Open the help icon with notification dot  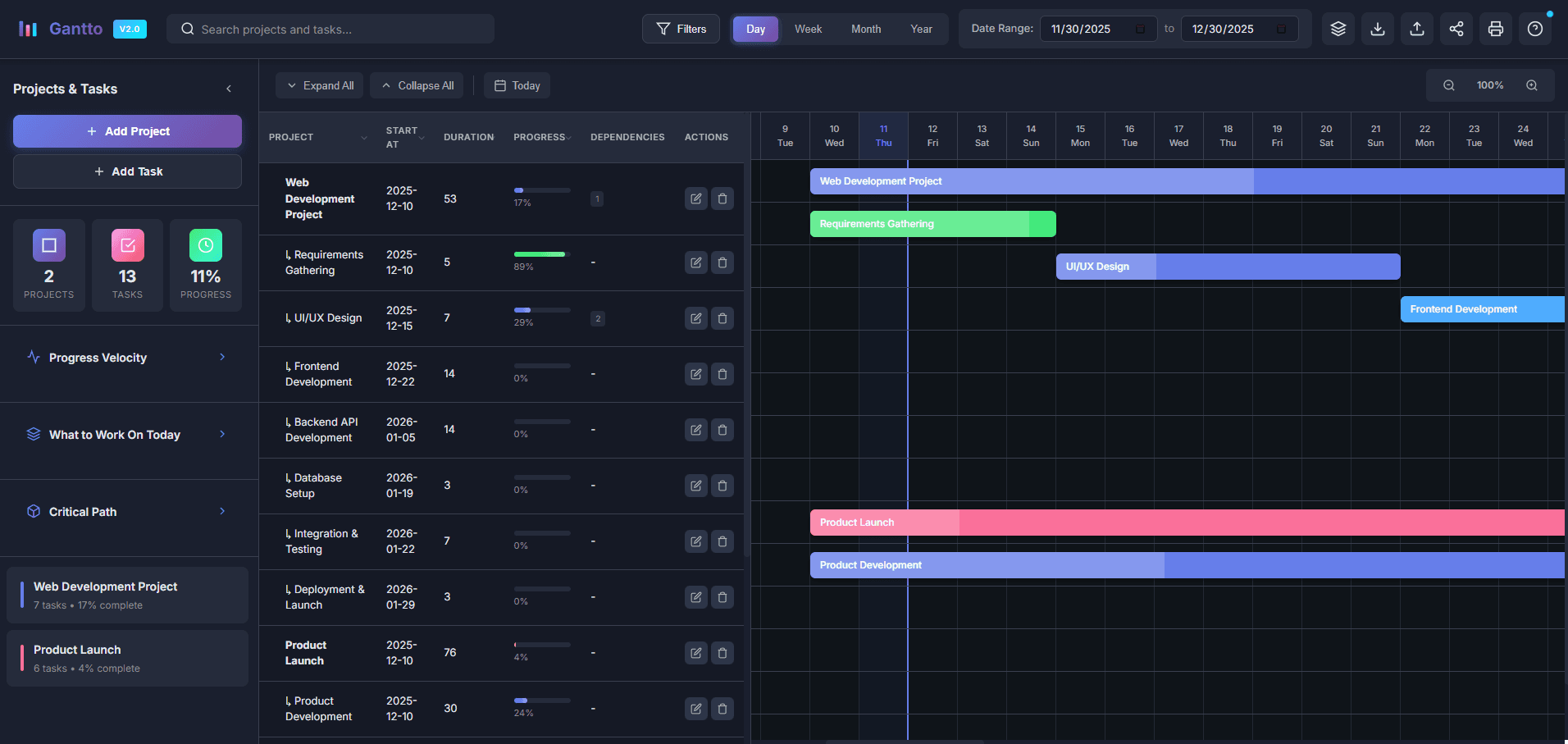1534,29
